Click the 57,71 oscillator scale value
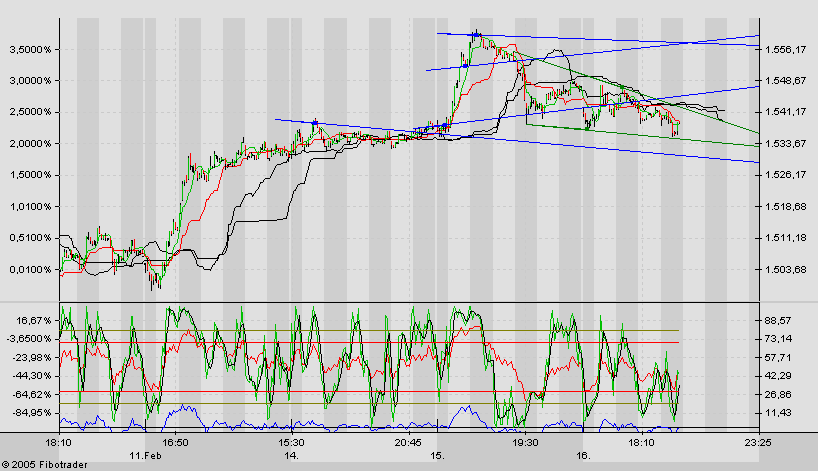Viewport: 818px width, 471px height. pos(778,357)
